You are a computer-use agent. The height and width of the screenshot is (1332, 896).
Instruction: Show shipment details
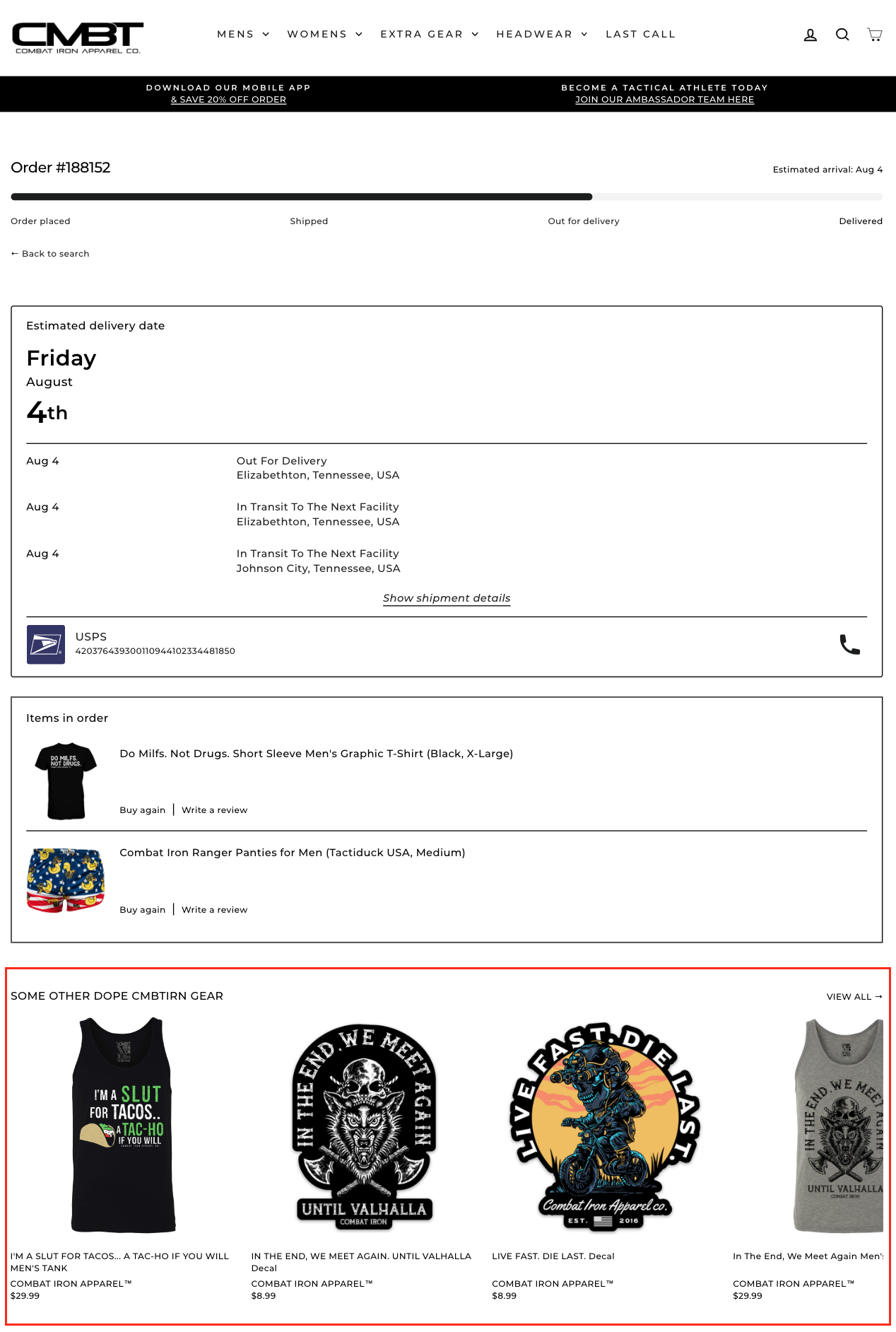pos(447,598)
